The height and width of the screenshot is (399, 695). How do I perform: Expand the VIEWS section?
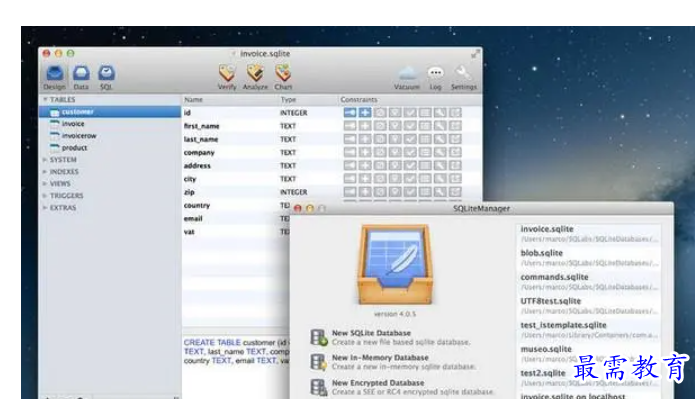click(x=45, y=184)
